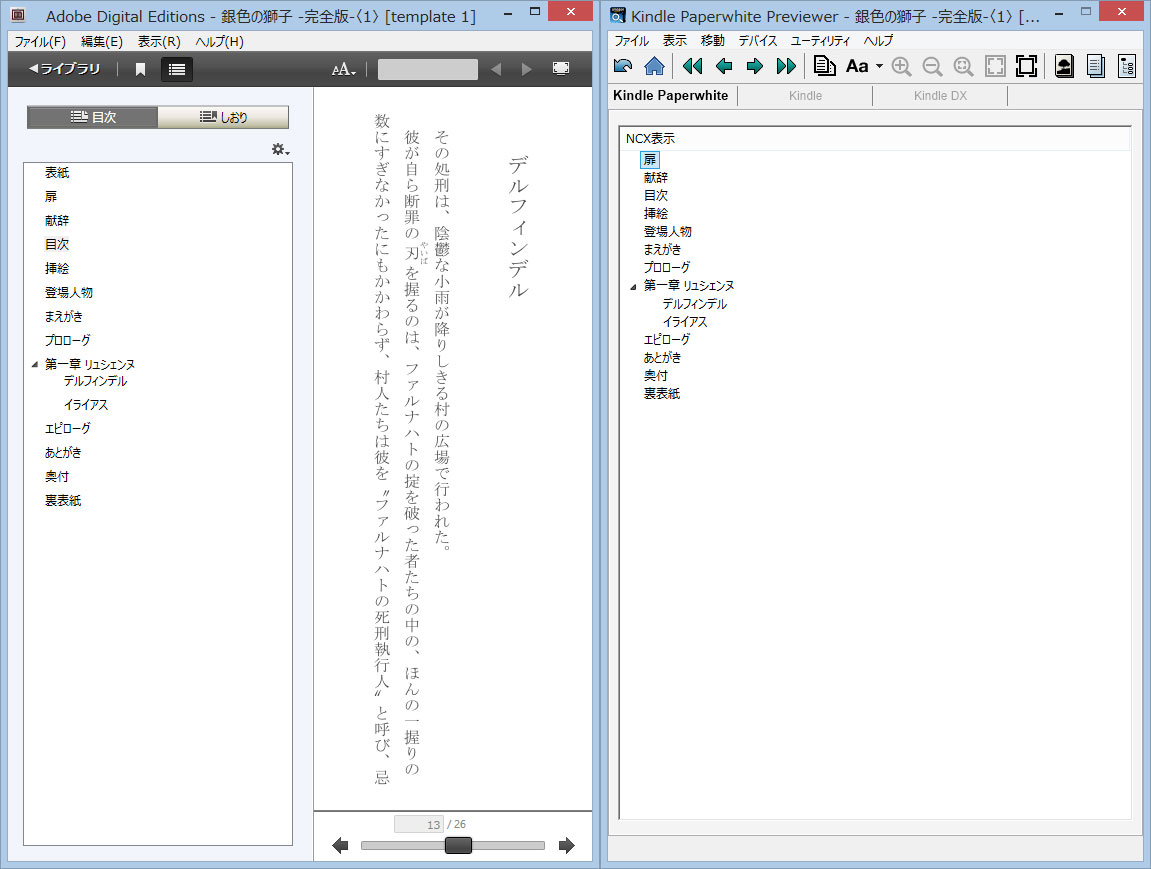Select まえがき in Kindle NCX view
Image resolution: width=1151 pixels, height=869 pixels.
(662, 250)
